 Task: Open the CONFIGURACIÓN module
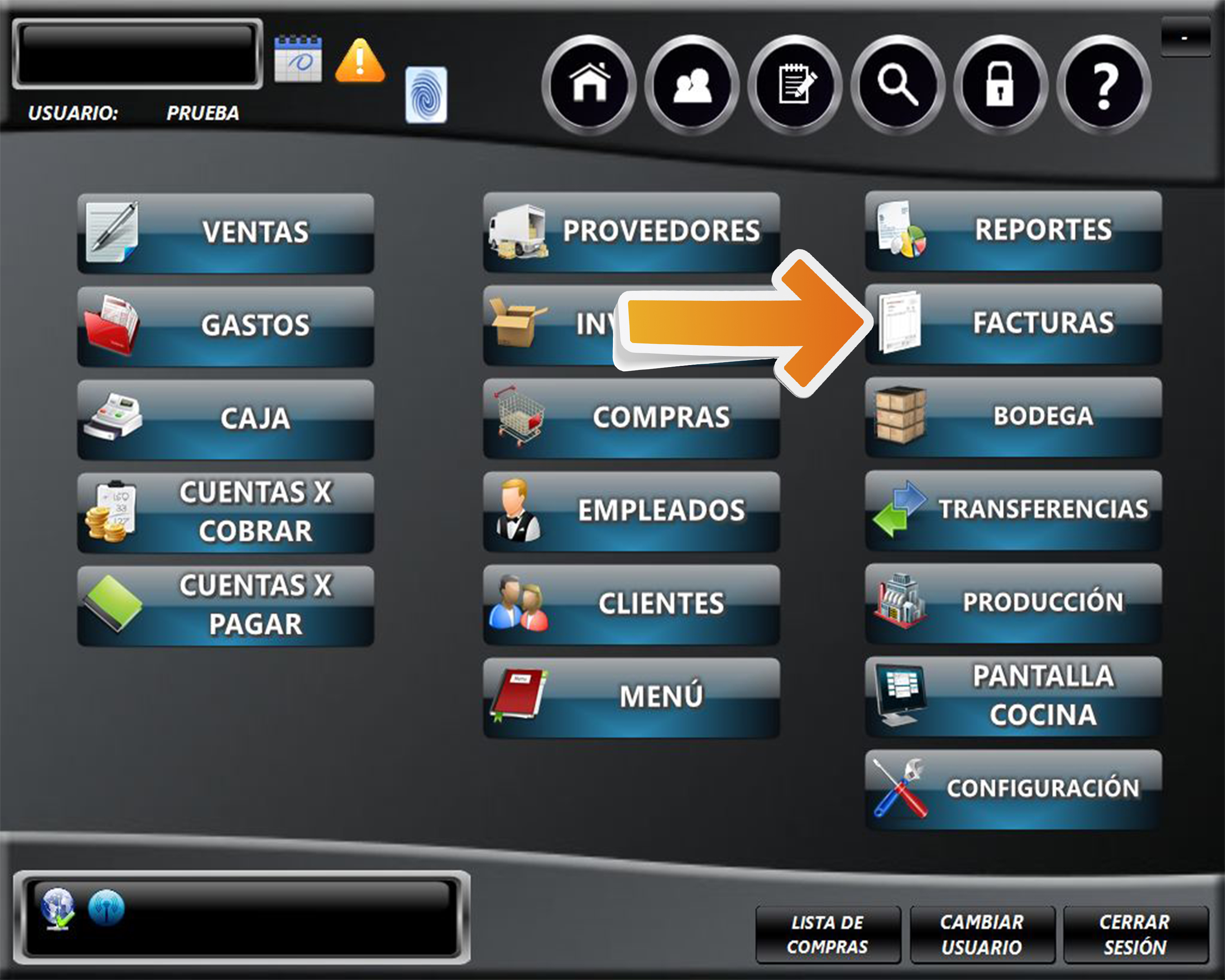tap(1013, 790)
